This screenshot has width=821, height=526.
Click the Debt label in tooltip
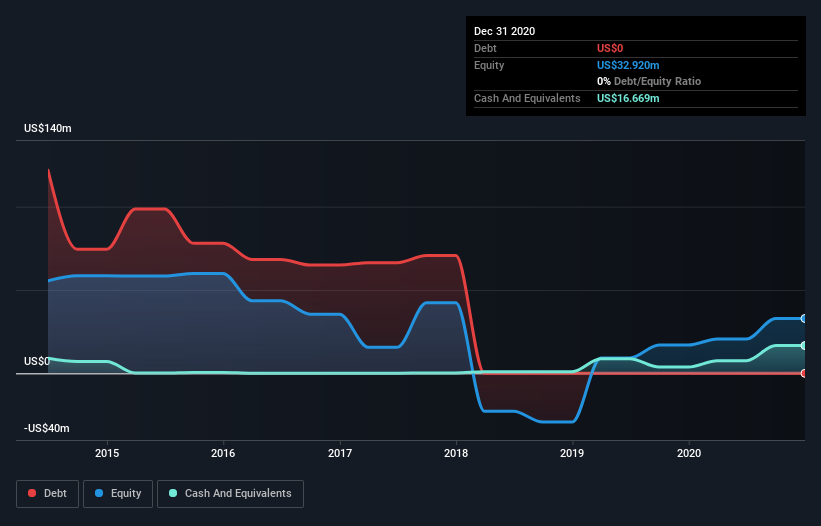coord(485,48)
